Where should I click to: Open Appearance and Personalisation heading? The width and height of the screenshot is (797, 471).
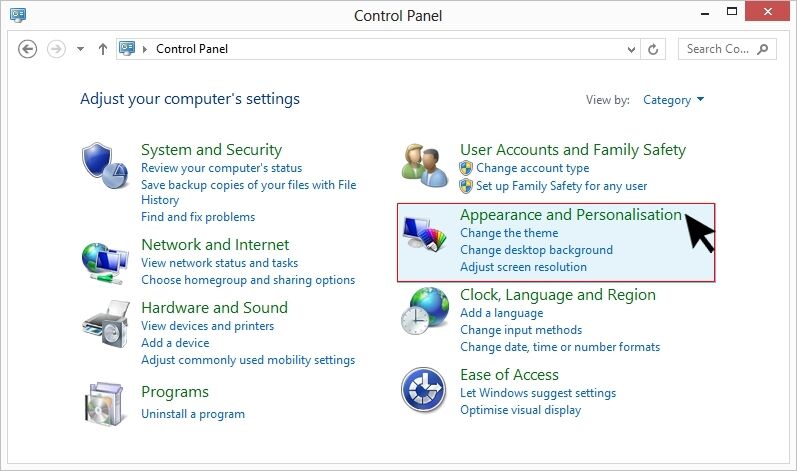[x=571, y=215]
